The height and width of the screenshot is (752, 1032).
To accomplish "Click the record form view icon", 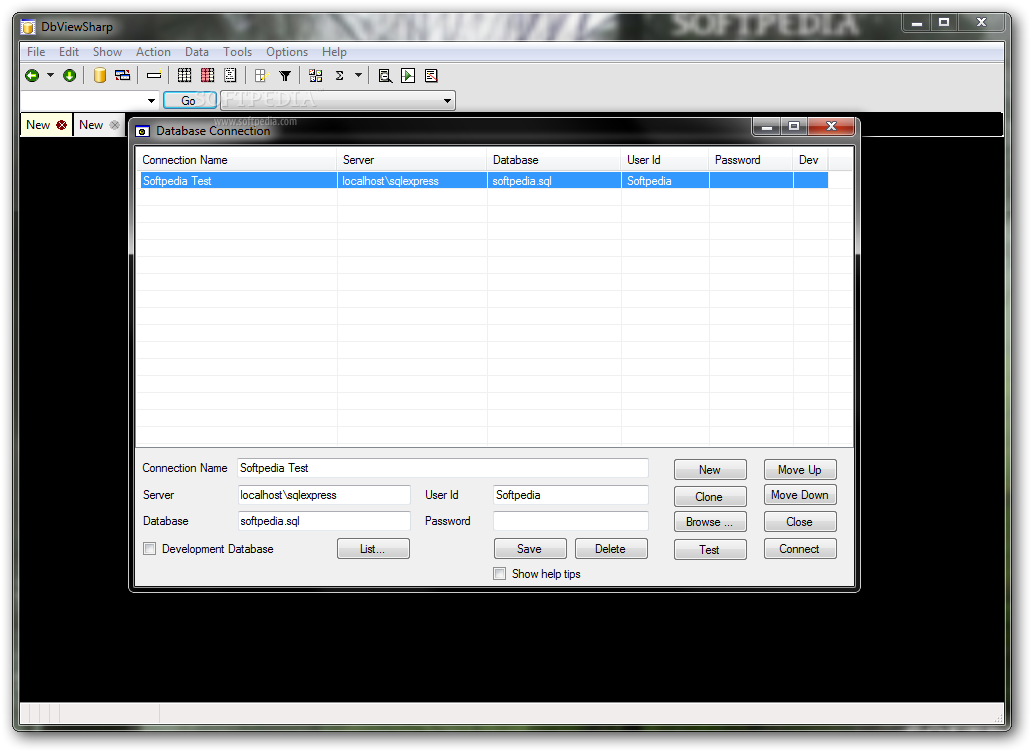I will pyautogui.click(x=230, y=76).
